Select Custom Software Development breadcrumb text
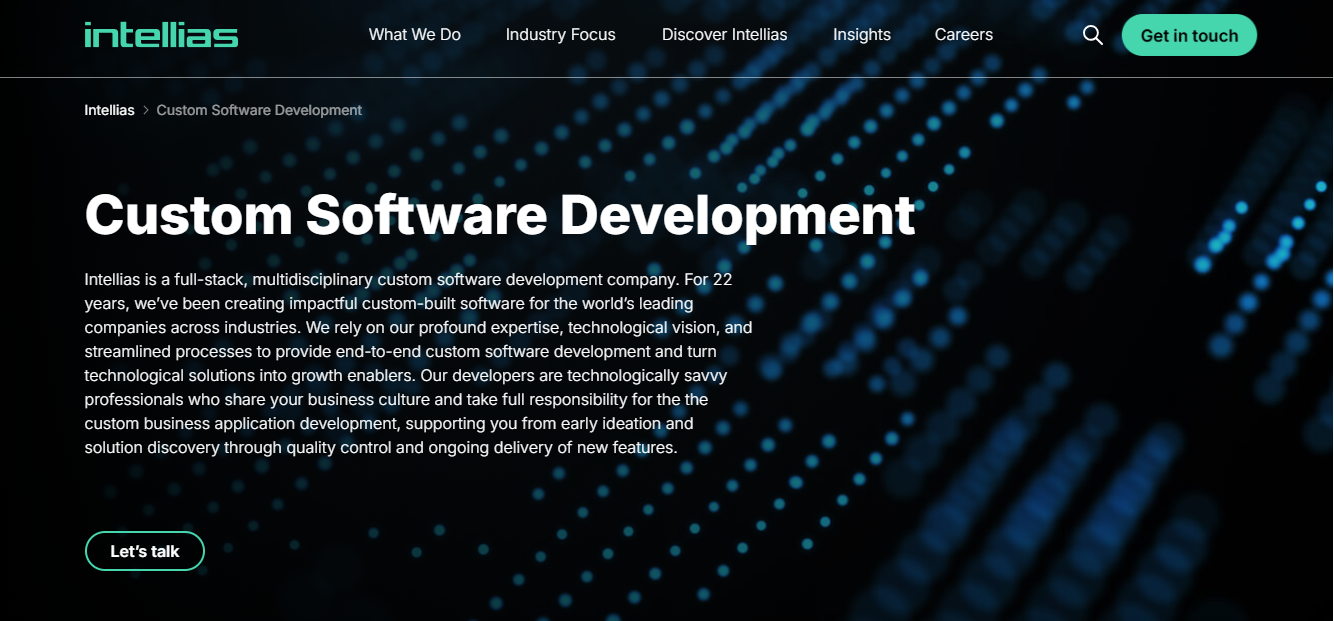Viewport: 1334px width, 621px height. click(x=259, y=110)
